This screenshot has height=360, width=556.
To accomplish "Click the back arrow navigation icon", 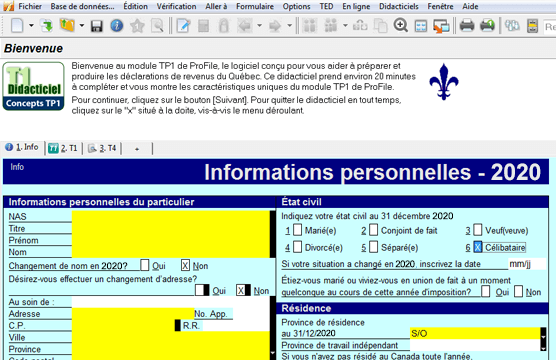I will click(245, 26).
